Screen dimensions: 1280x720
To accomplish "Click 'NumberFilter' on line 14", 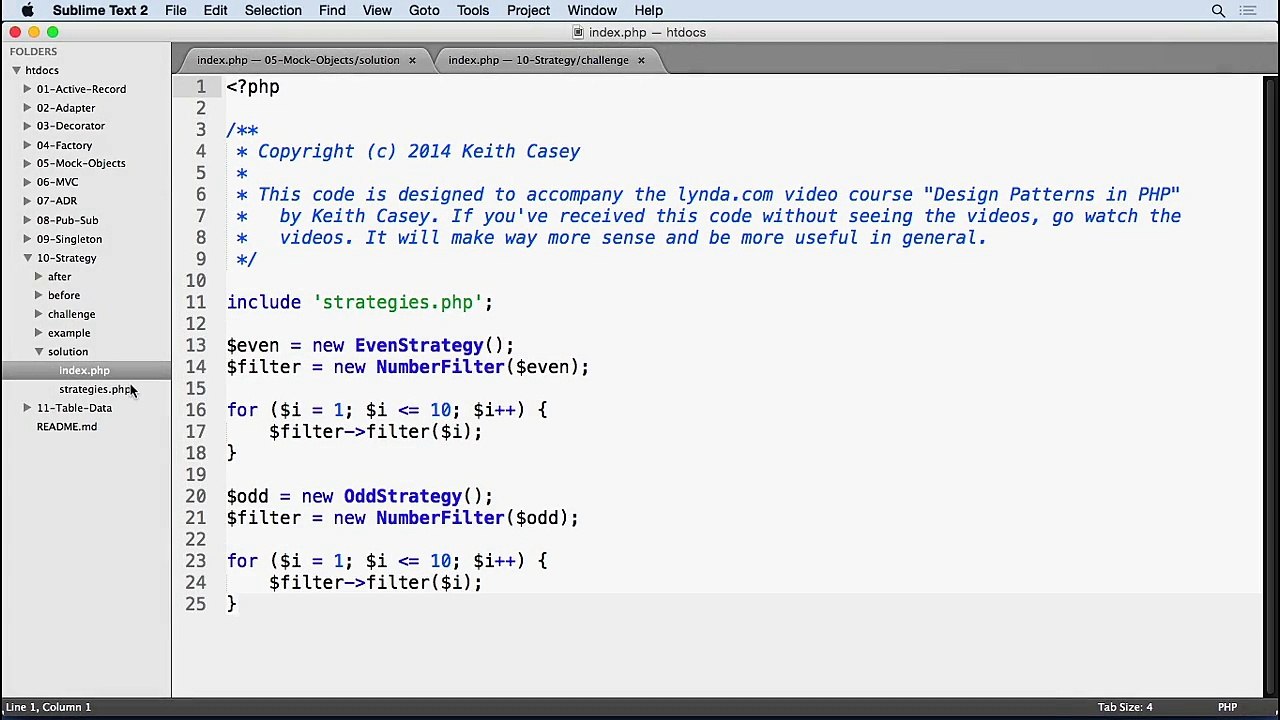I will (440, 367).
